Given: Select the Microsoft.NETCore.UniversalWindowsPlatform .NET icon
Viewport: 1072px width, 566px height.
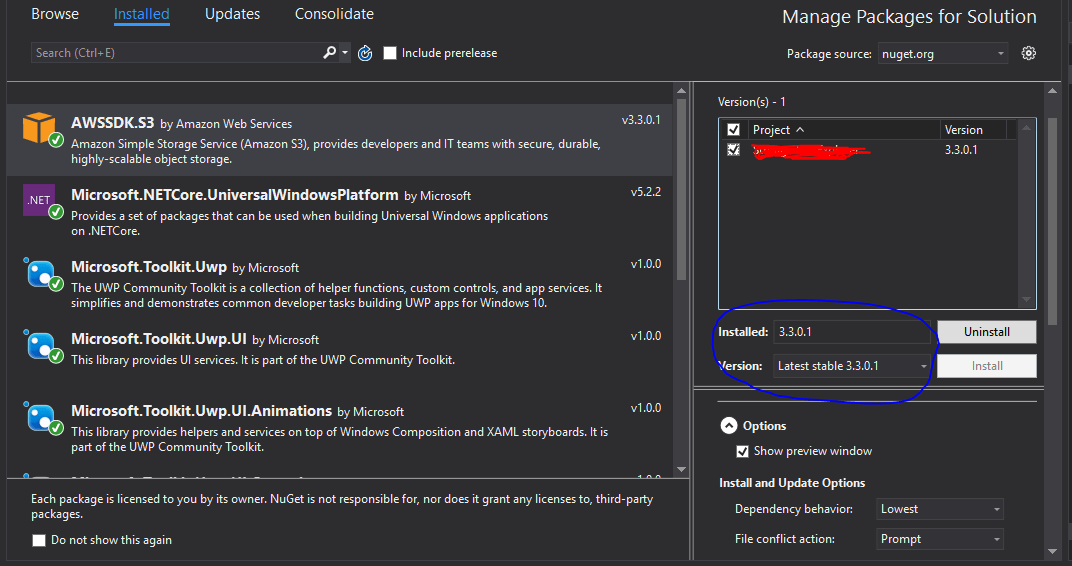Looking at the screenshot, I should 39,200.
